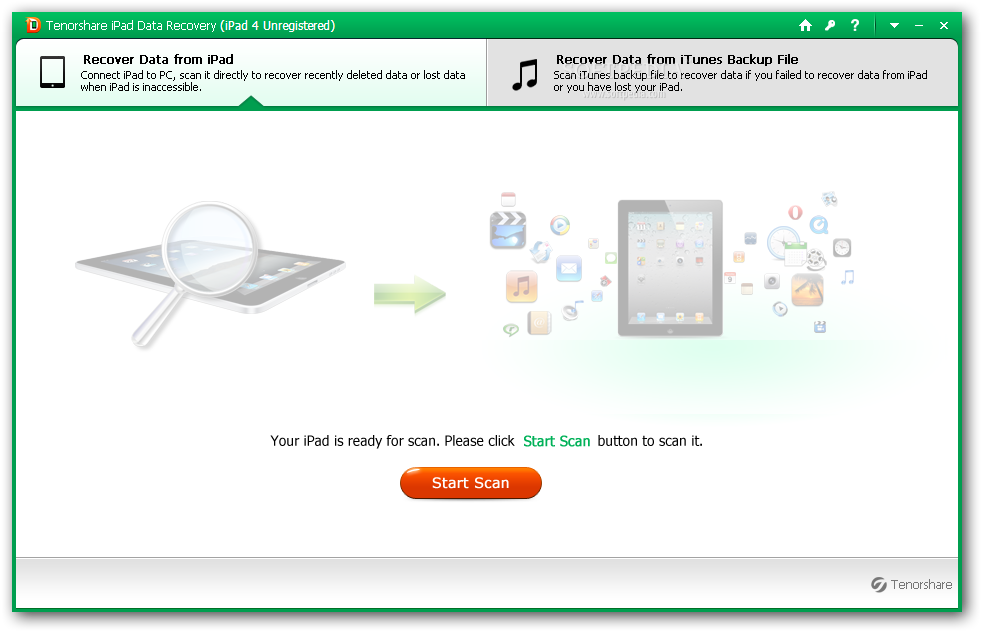982x632 pixels.
Task: Click the iPad device icon in first tab
Action: [x=53, y=72]
